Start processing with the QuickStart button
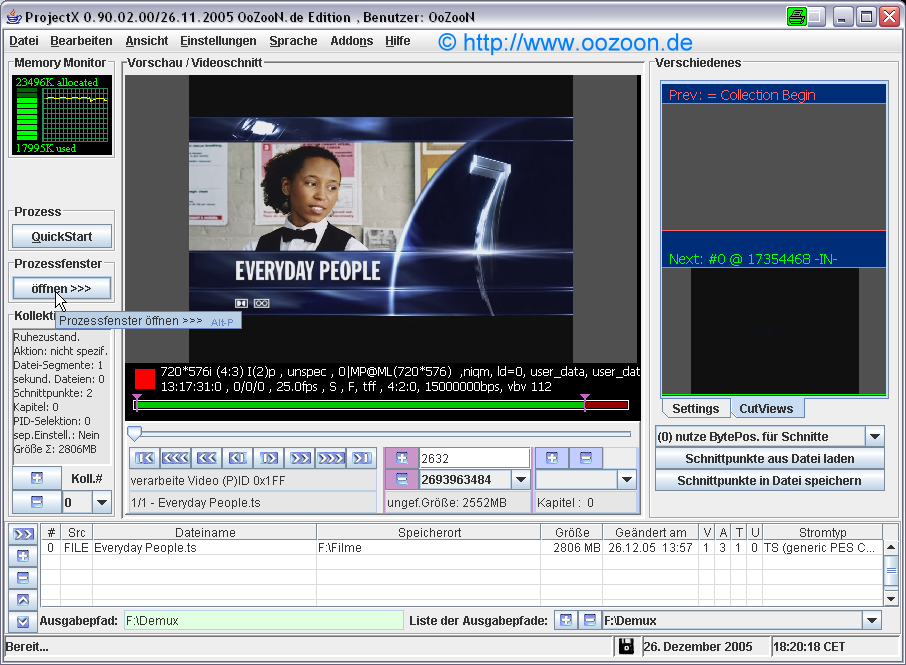This screenshot has height=665, width=906. [x=62, y=237]
